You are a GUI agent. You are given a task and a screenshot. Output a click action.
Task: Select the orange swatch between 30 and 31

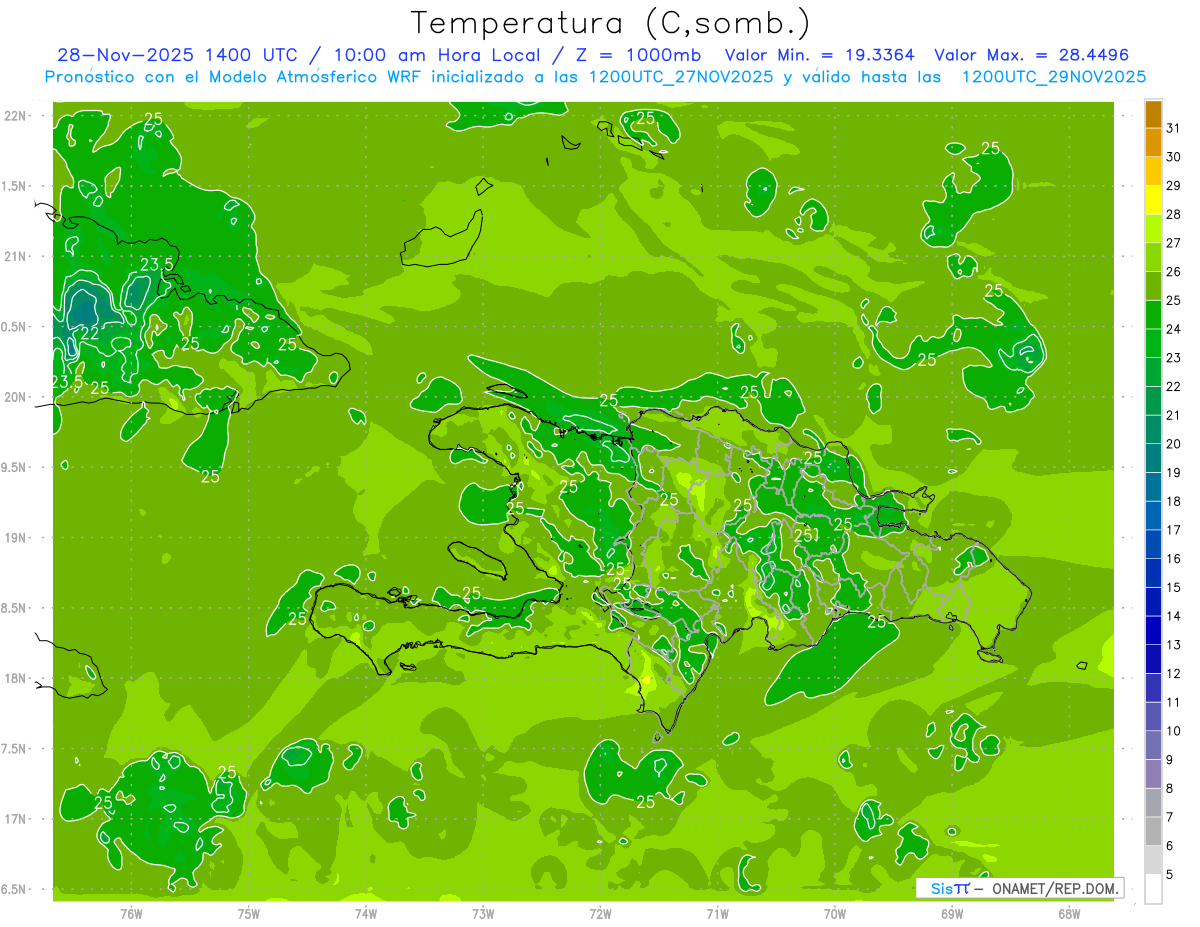1153,142
